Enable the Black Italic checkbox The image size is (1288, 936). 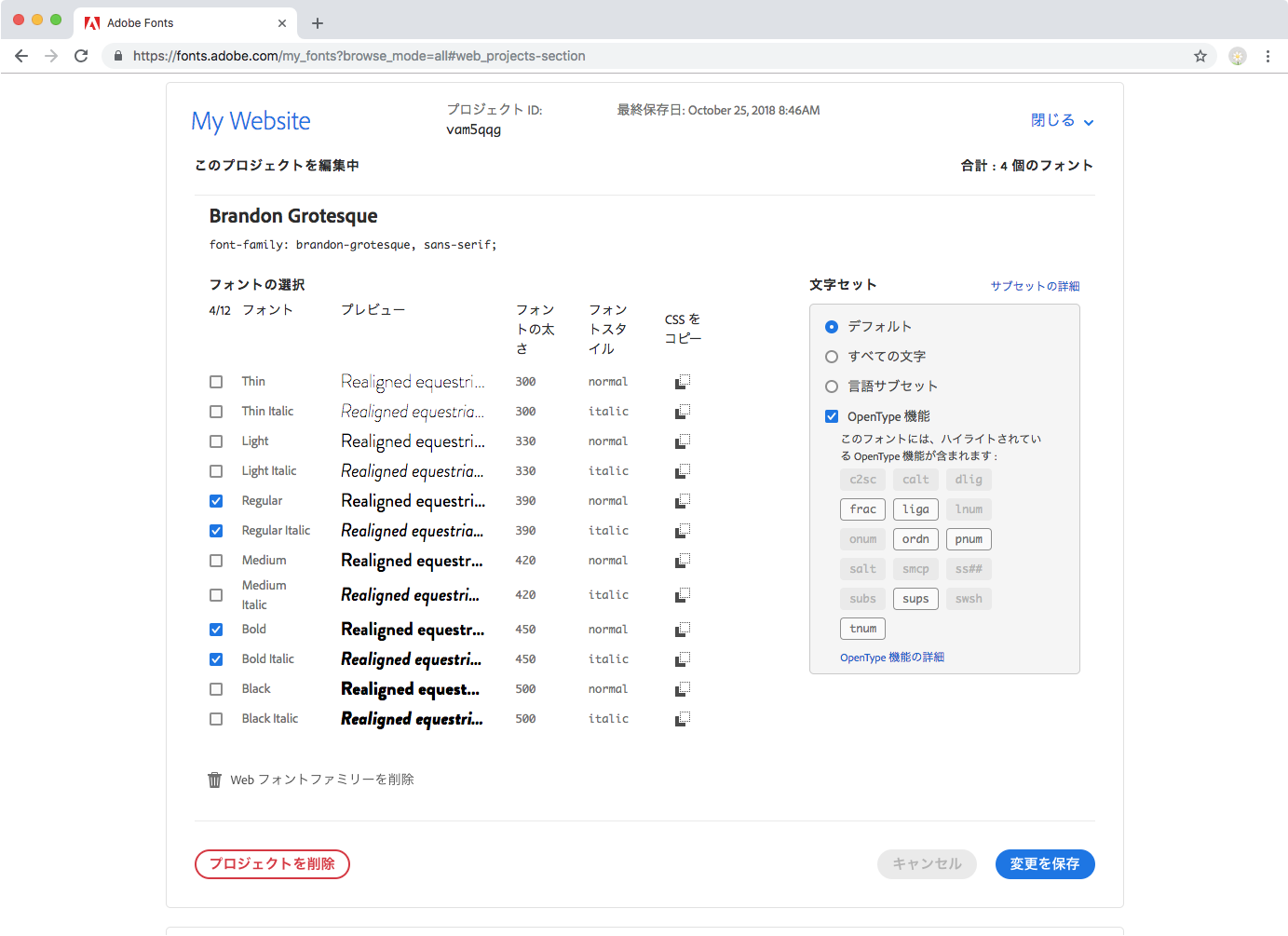216,719
